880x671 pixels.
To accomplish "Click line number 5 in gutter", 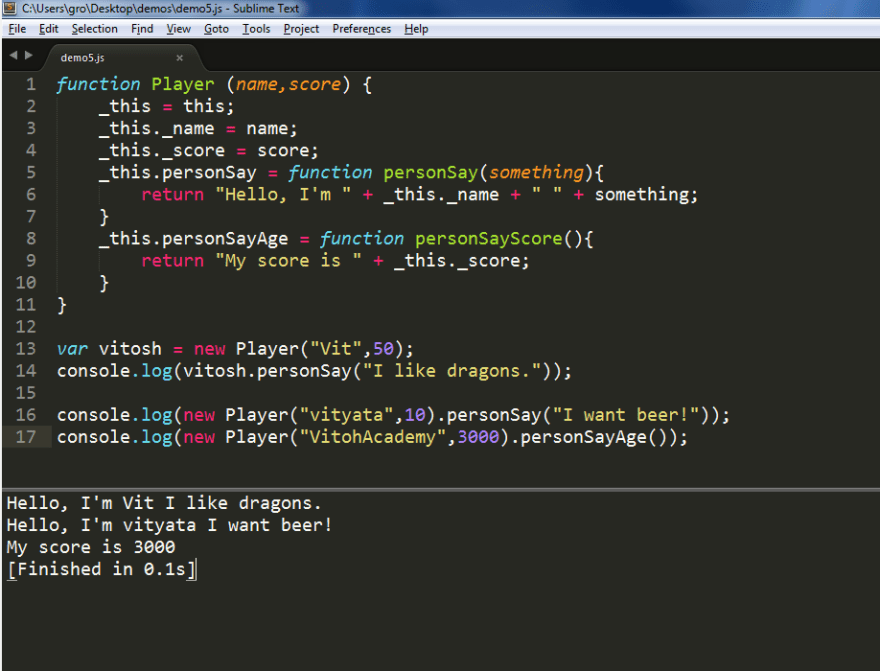I will click(31, 173).
